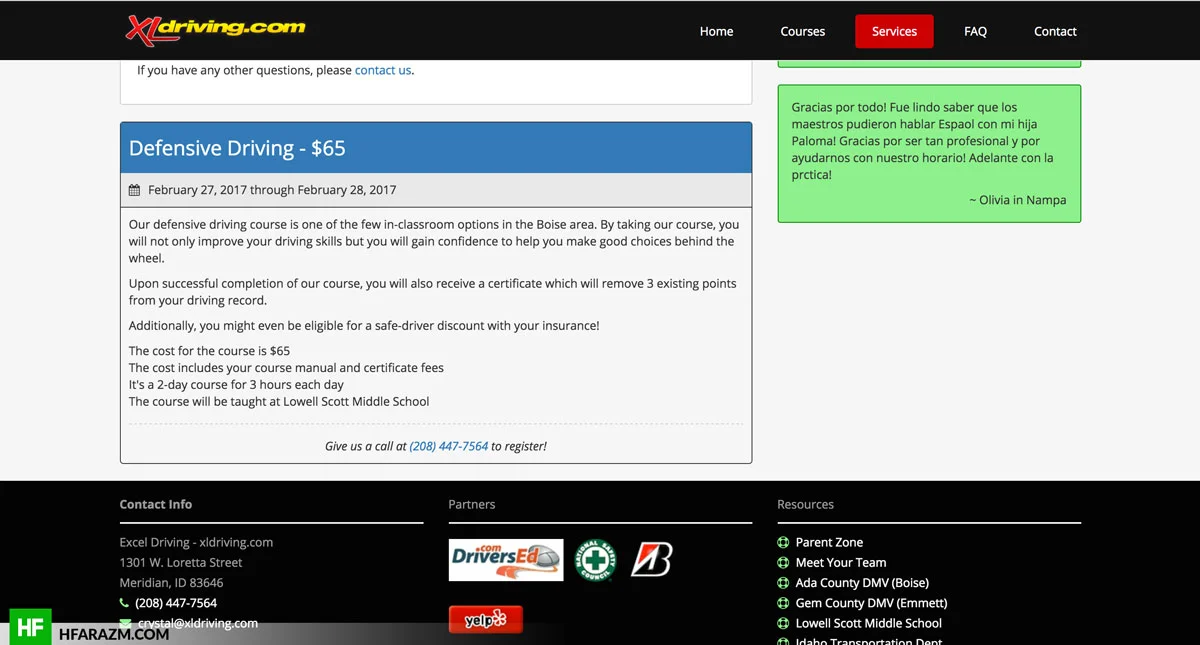Click the 'Resources' footer heading
This screenshot has width=1200, height=645.
[x=805, y=504]
